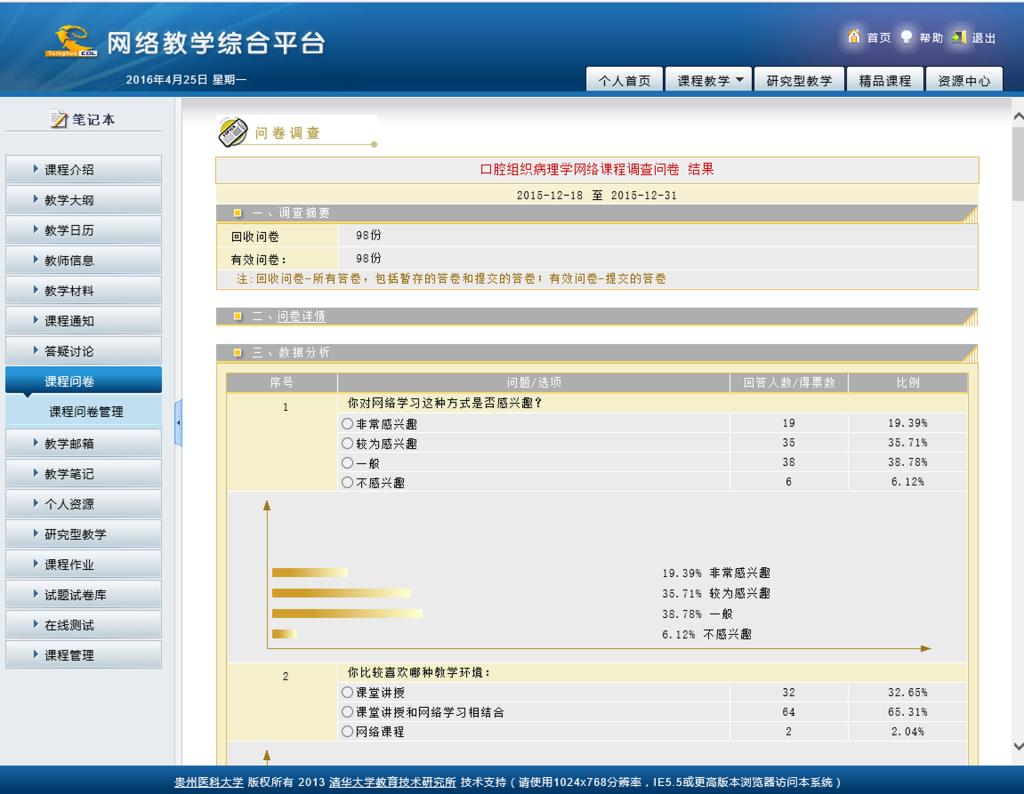Viewport: 1024px width, 794px height.
Task: Expand the 教师信息 sidebar section
Action: click(x=84, y=260)
